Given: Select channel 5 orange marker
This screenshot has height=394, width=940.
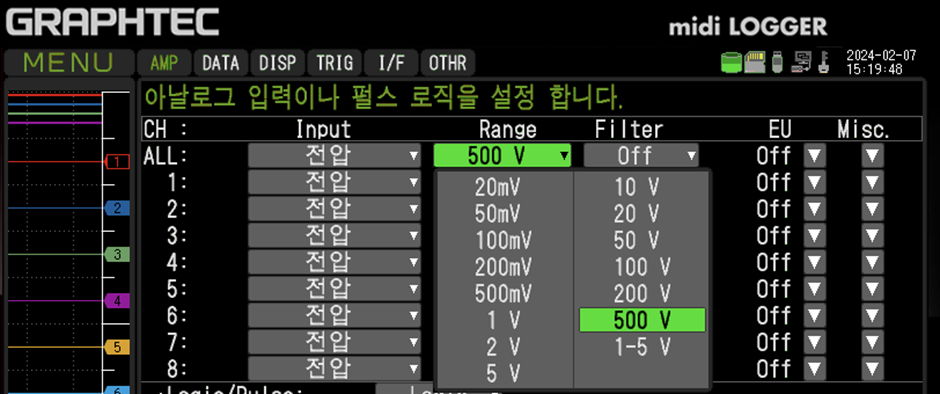Looking at the screenshot, I should (x=117, y=347).
